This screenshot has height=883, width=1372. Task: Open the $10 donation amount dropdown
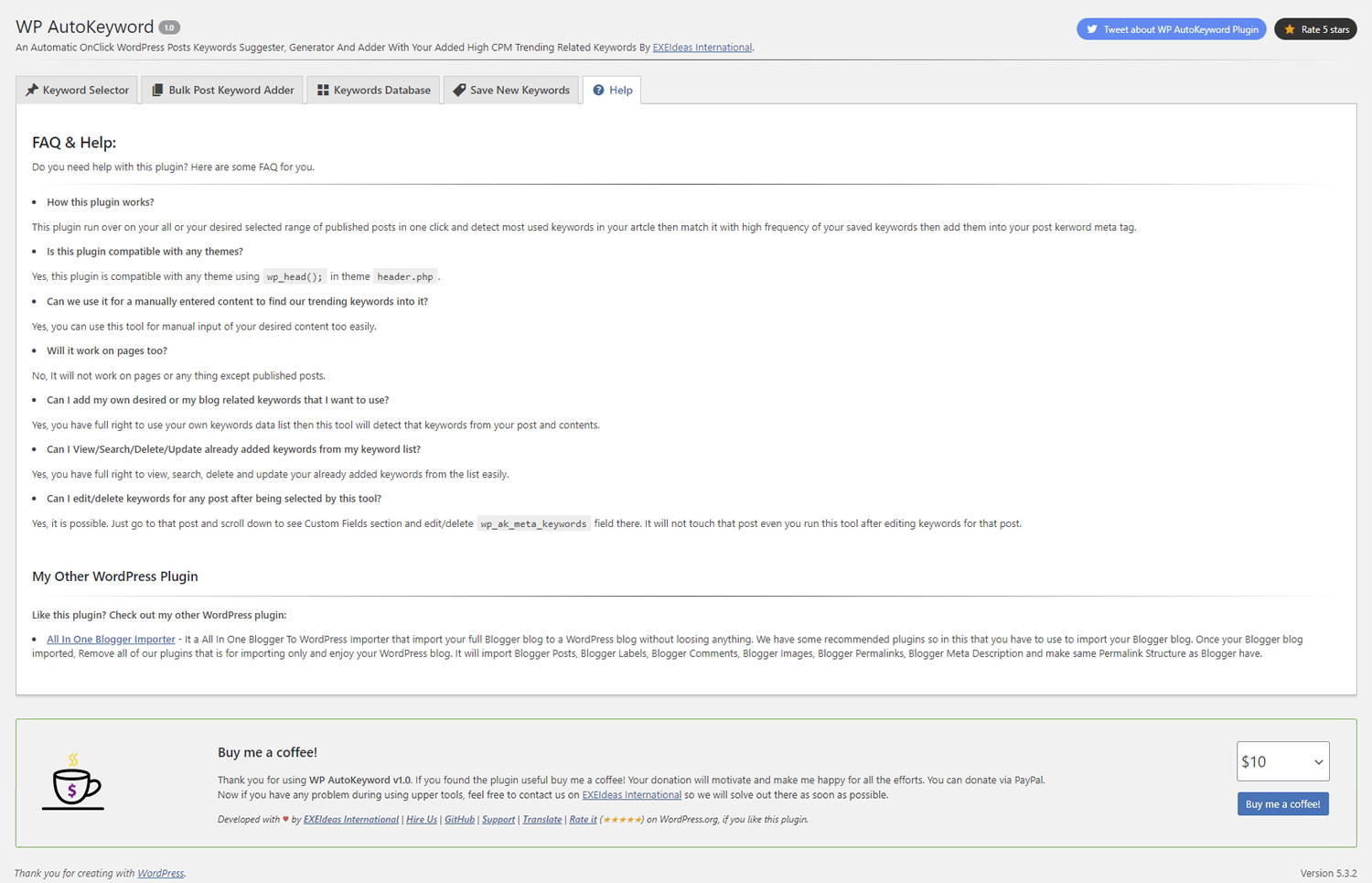[1282, 761]
